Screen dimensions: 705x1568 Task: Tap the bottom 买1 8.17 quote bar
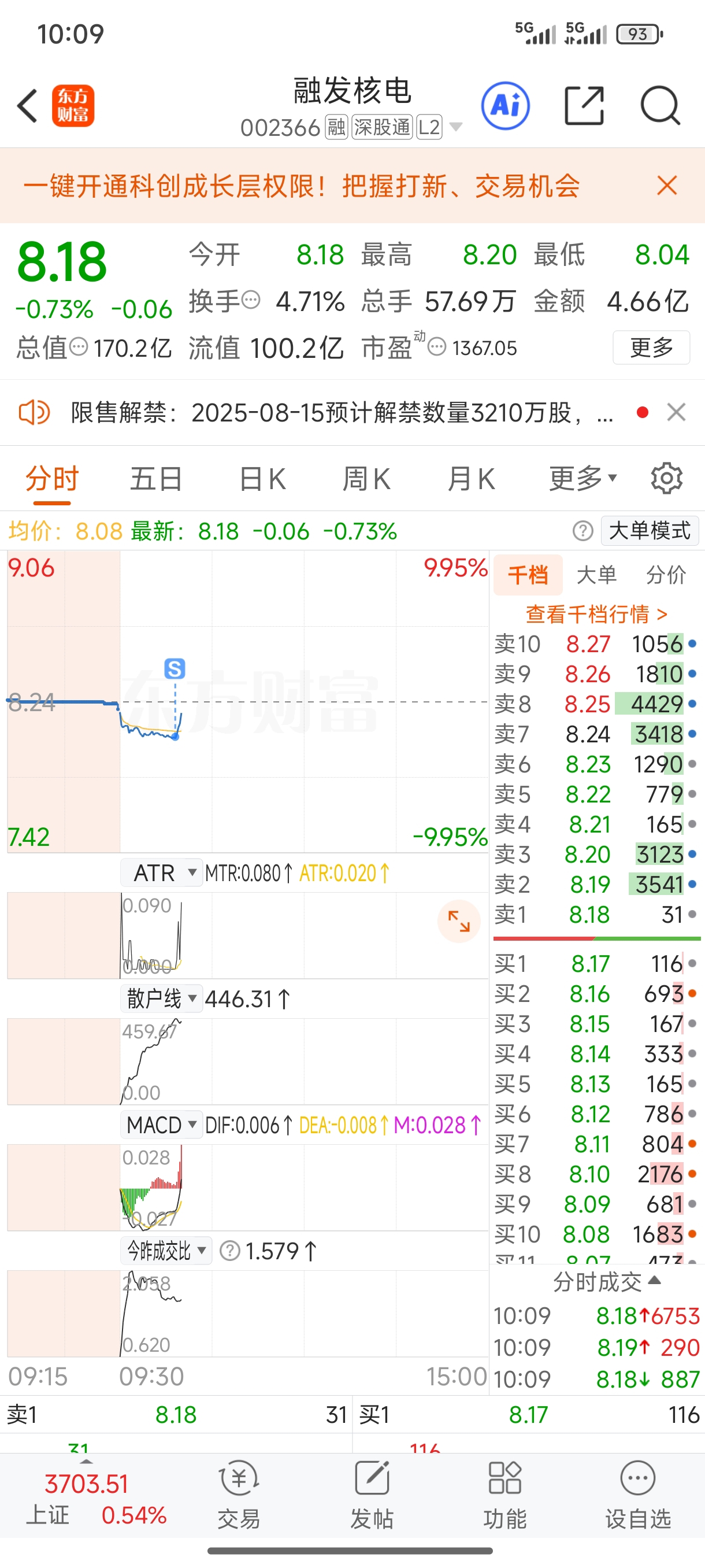click(x=529, y=1415)
